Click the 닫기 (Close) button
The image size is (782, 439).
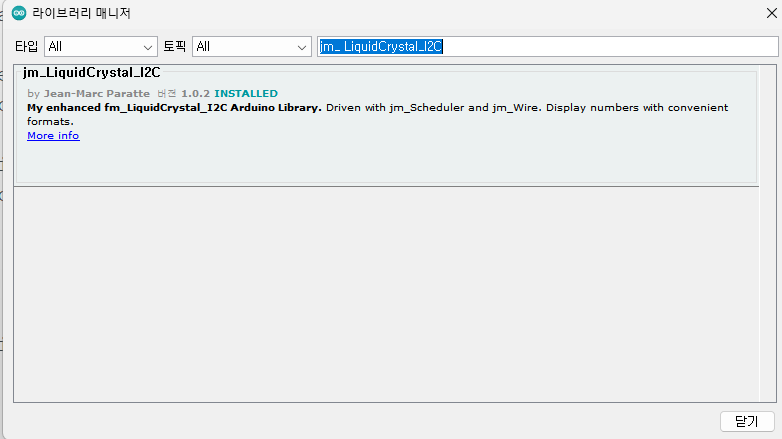click(x=747, y=422)
